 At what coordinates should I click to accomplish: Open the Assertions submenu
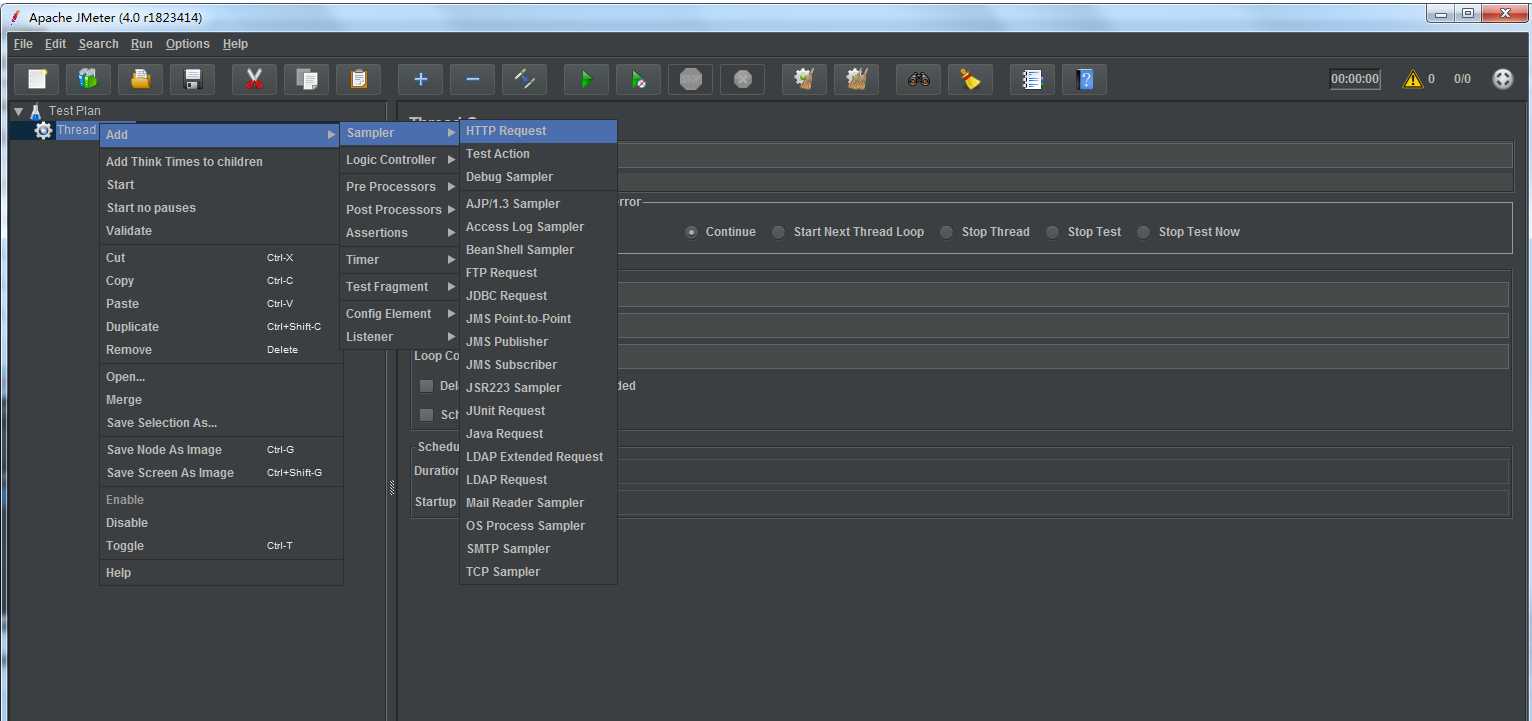[x=400, y=233]
